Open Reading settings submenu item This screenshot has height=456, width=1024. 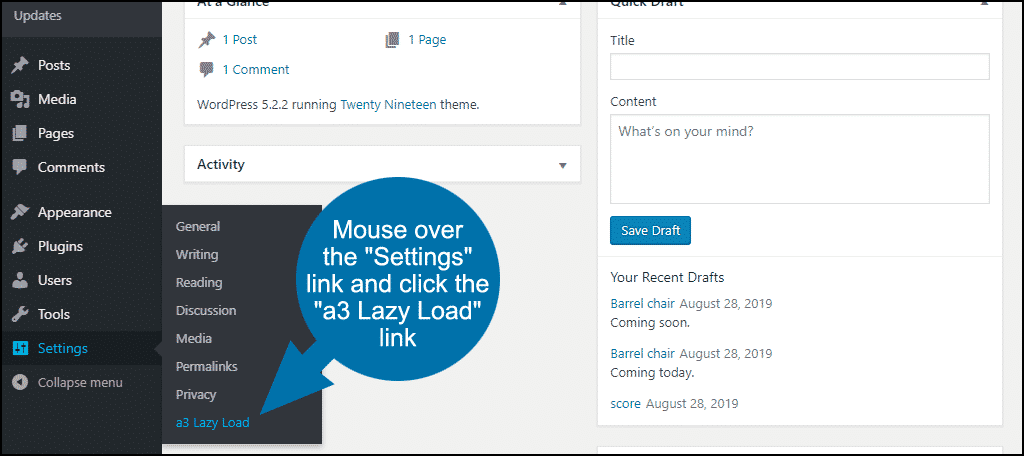tap(199, 283)
